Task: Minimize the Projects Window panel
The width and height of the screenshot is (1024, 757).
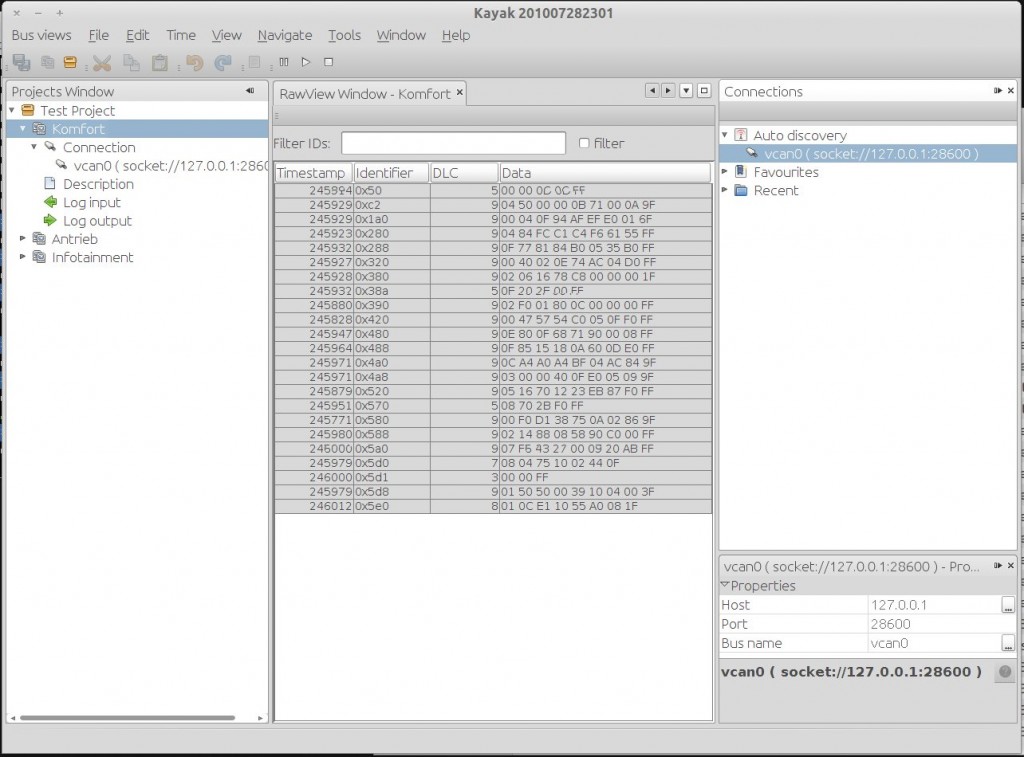Action: (x=249, y=91)
